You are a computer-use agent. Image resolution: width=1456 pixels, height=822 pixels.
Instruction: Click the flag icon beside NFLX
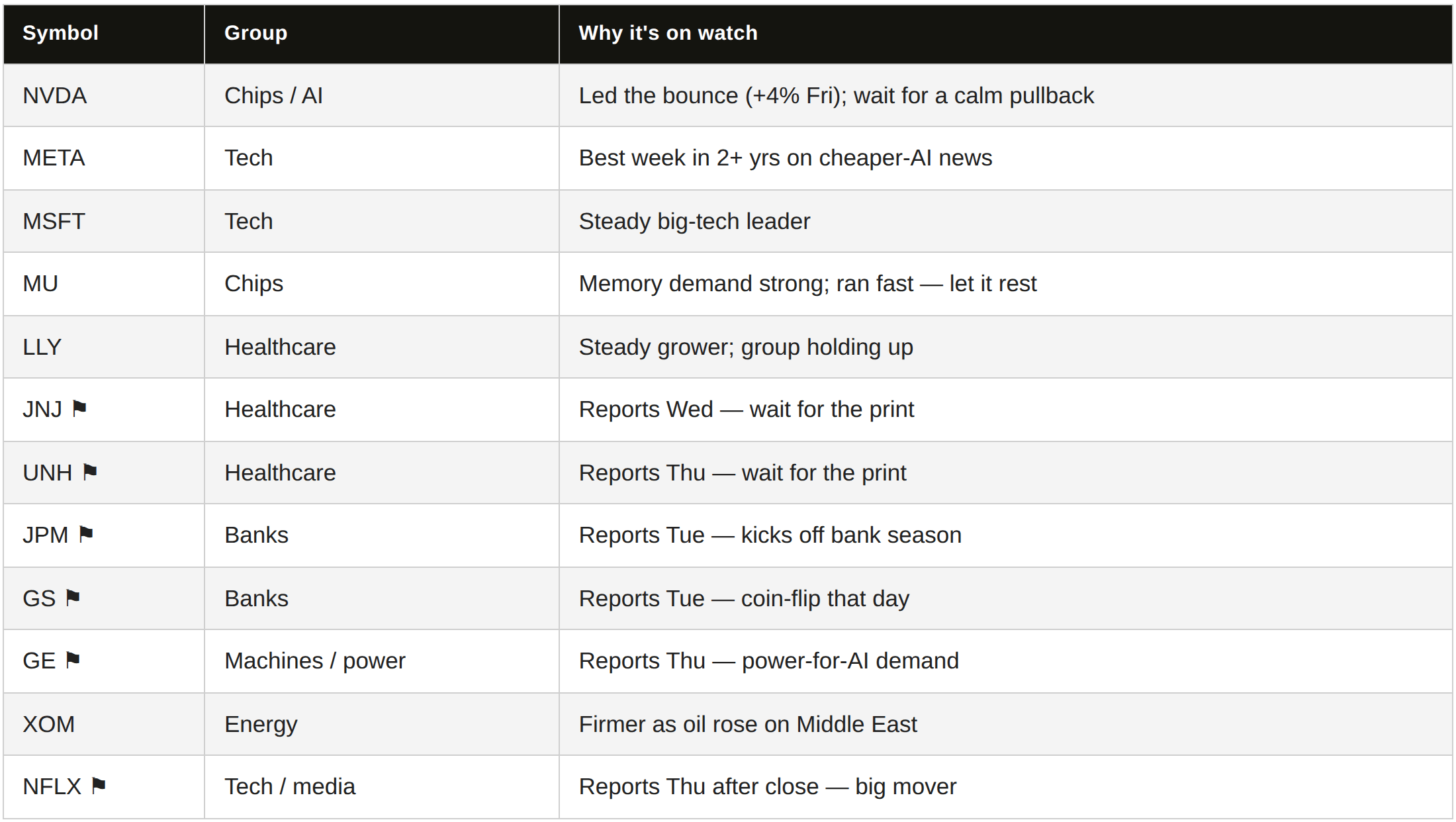coord(99,786)
